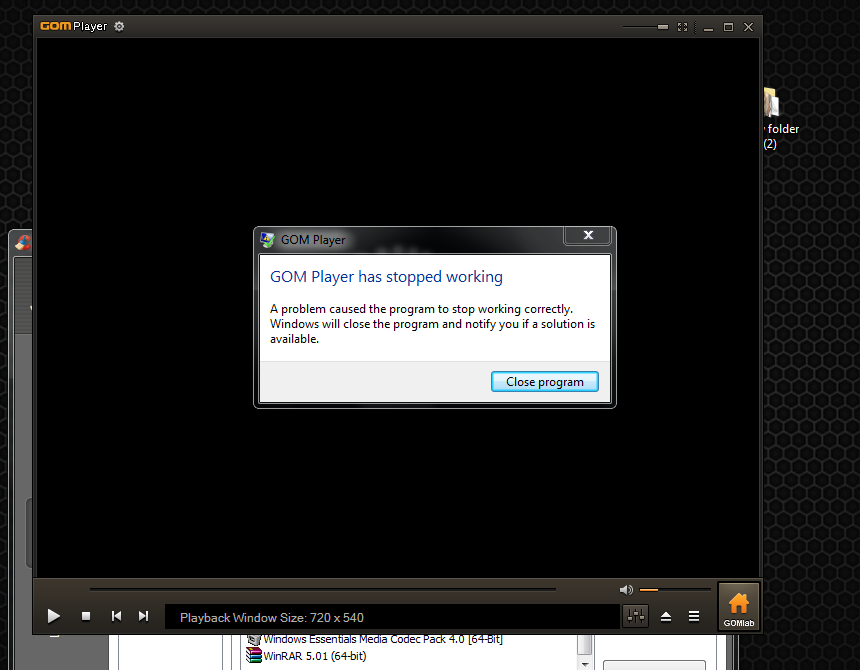Screen dimensions: 860x670
Task: Adjust the volume slider
Action: coord(675,590)
